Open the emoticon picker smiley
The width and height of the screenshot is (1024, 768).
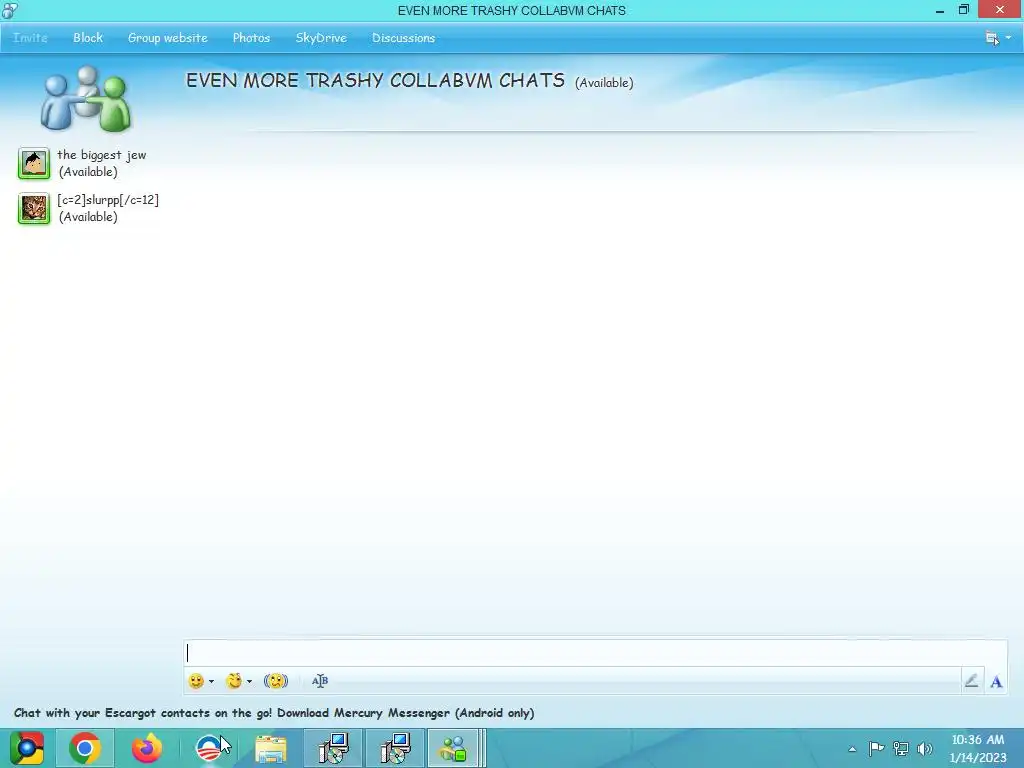[196, 681]
